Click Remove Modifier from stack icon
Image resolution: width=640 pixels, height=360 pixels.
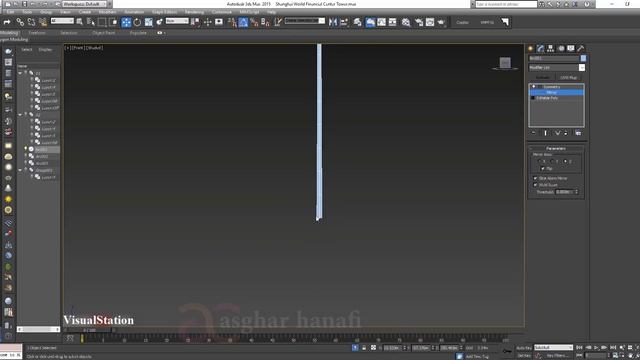(x=566, y=133)
